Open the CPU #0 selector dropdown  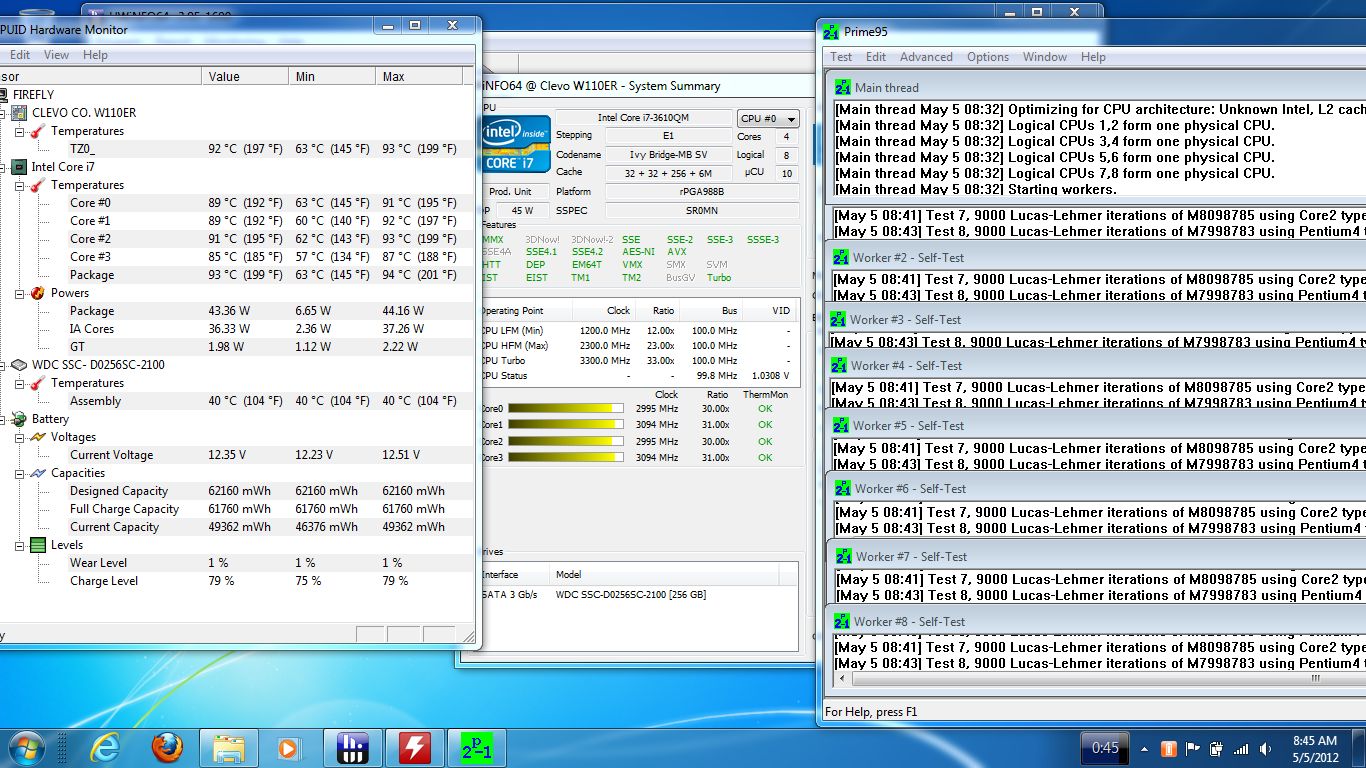(768, 118)
